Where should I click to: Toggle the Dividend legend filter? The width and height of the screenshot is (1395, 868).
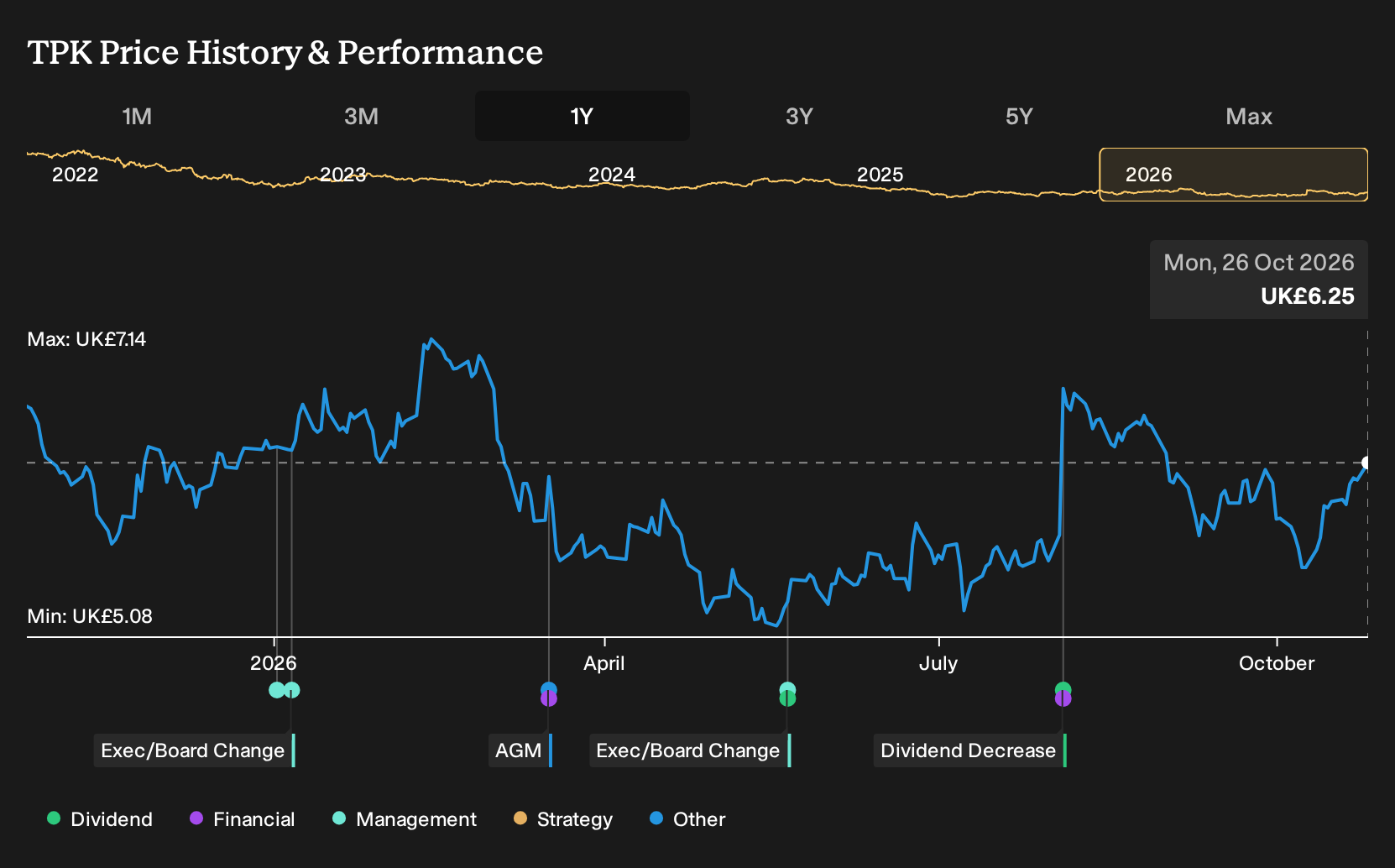(x=100, y=819)
